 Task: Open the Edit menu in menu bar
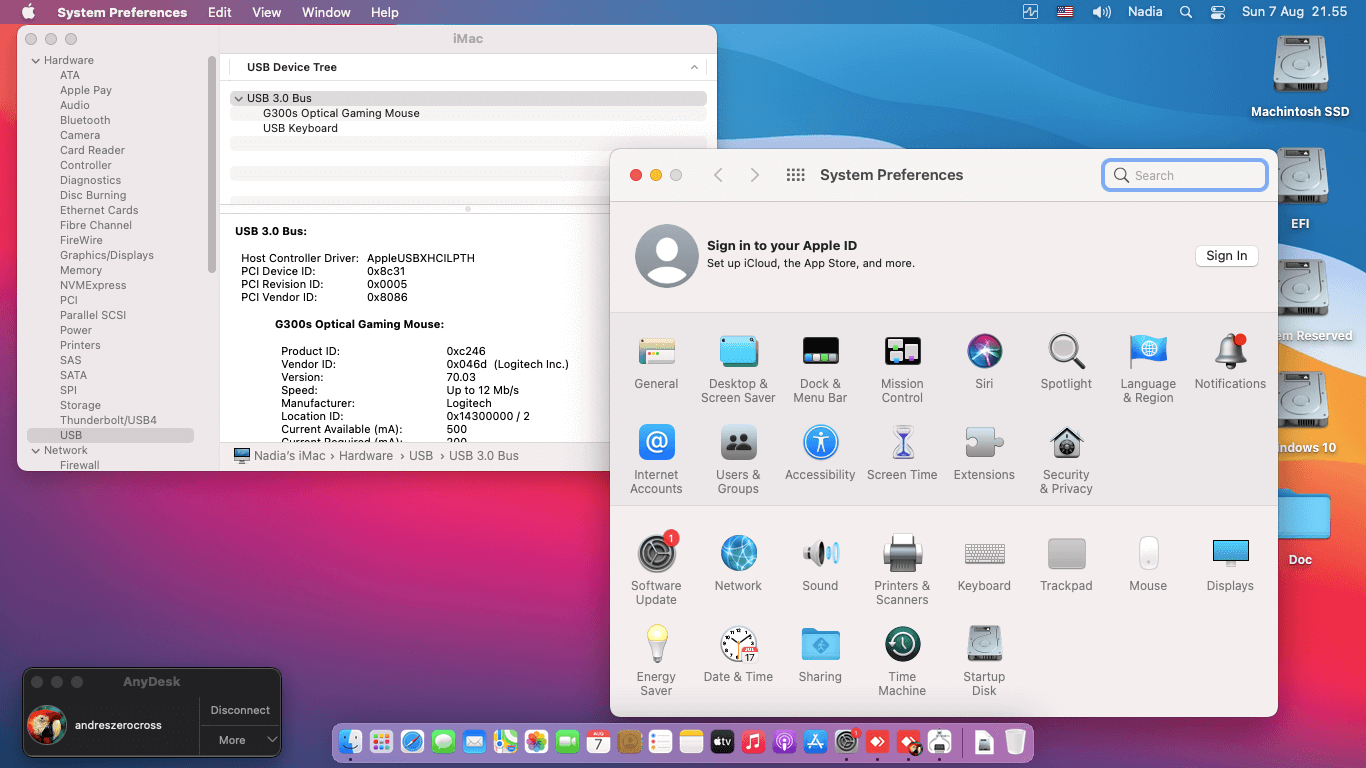coord(219,12)
